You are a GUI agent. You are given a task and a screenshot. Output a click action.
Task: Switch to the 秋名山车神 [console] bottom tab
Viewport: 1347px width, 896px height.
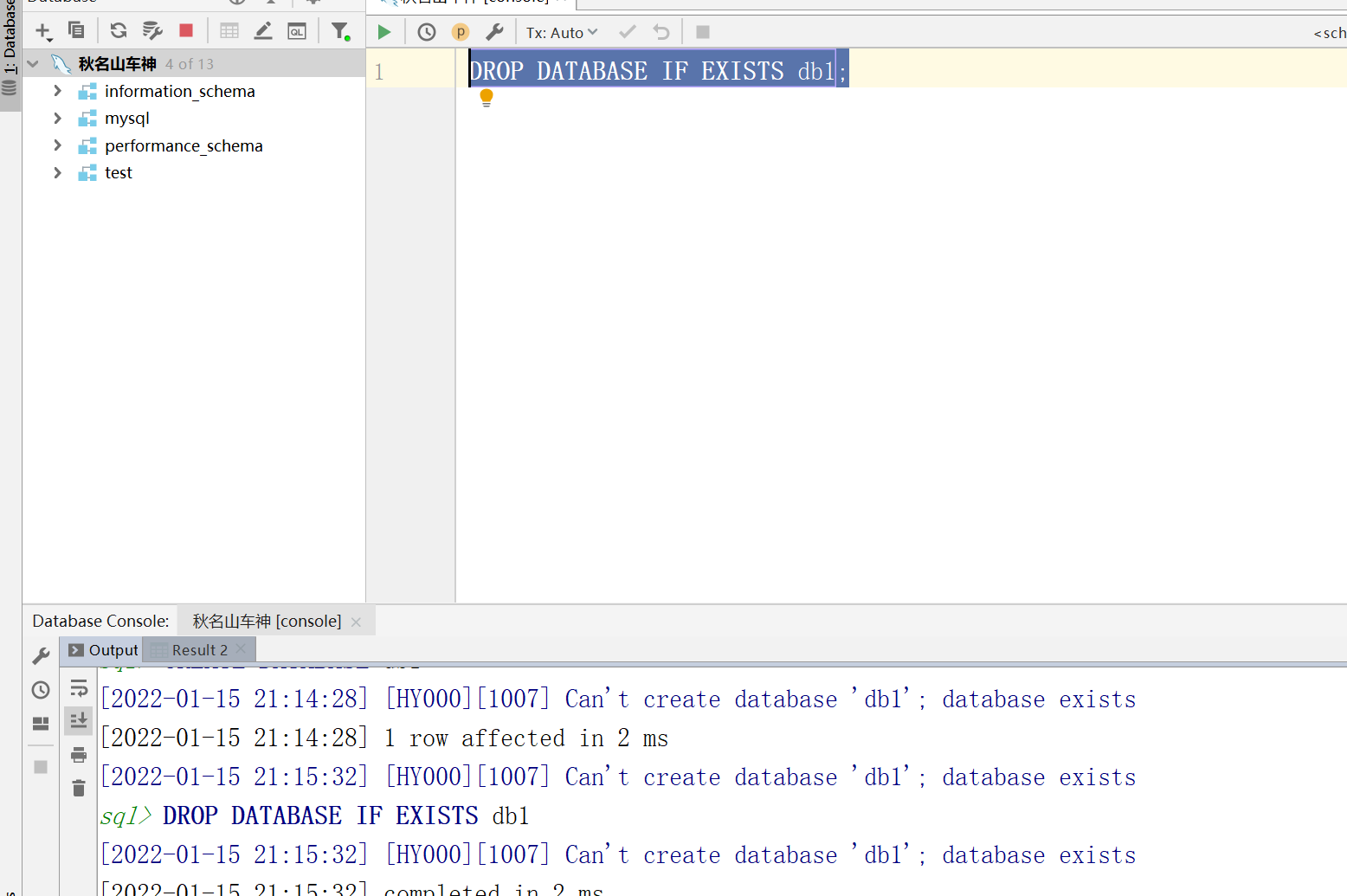click(x=267, y=621)
